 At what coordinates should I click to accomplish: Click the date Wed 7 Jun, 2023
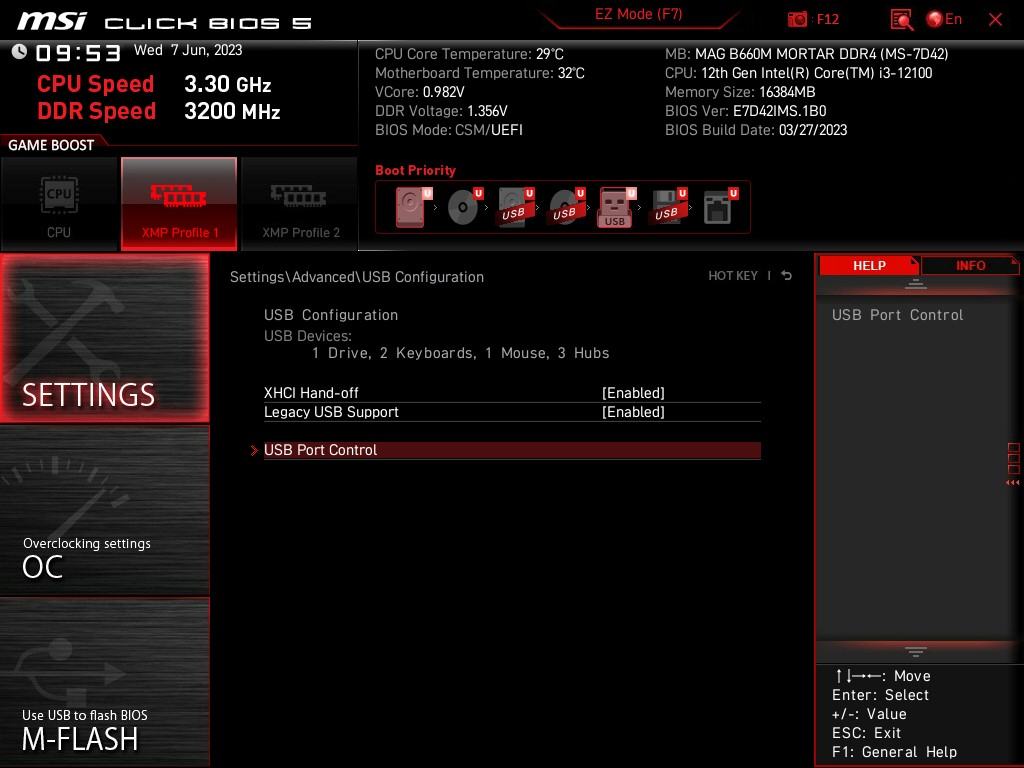click(188, 50)
